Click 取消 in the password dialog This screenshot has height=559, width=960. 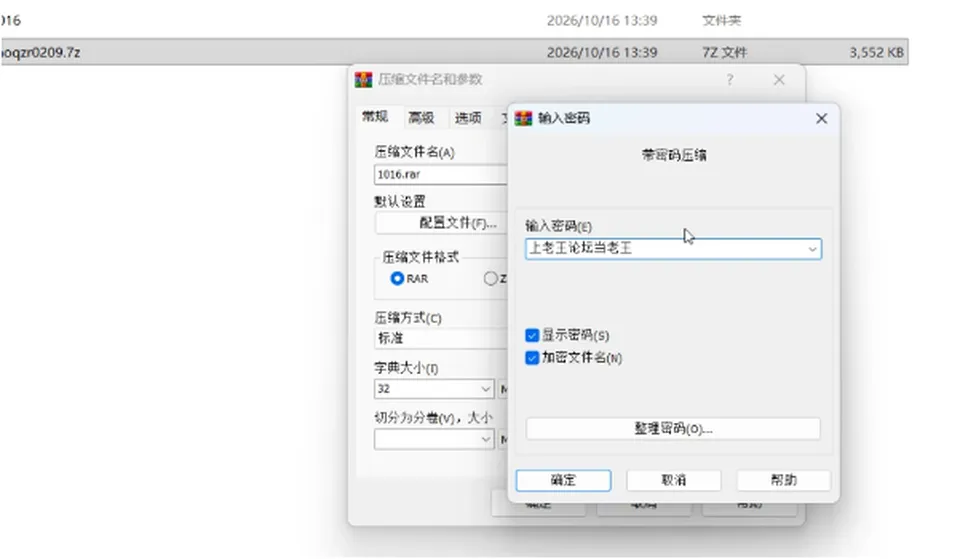673,480
